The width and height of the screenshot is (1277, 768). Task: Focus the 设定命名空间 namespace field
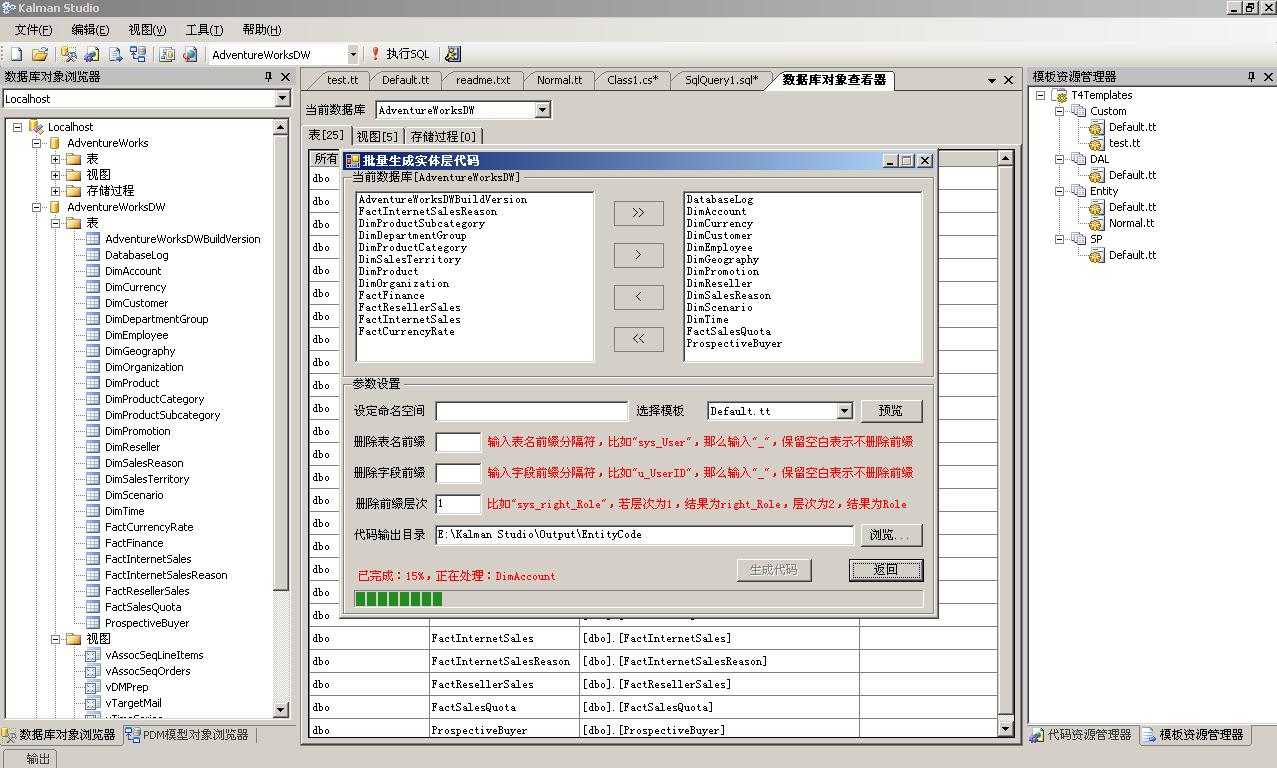[532, 411]
